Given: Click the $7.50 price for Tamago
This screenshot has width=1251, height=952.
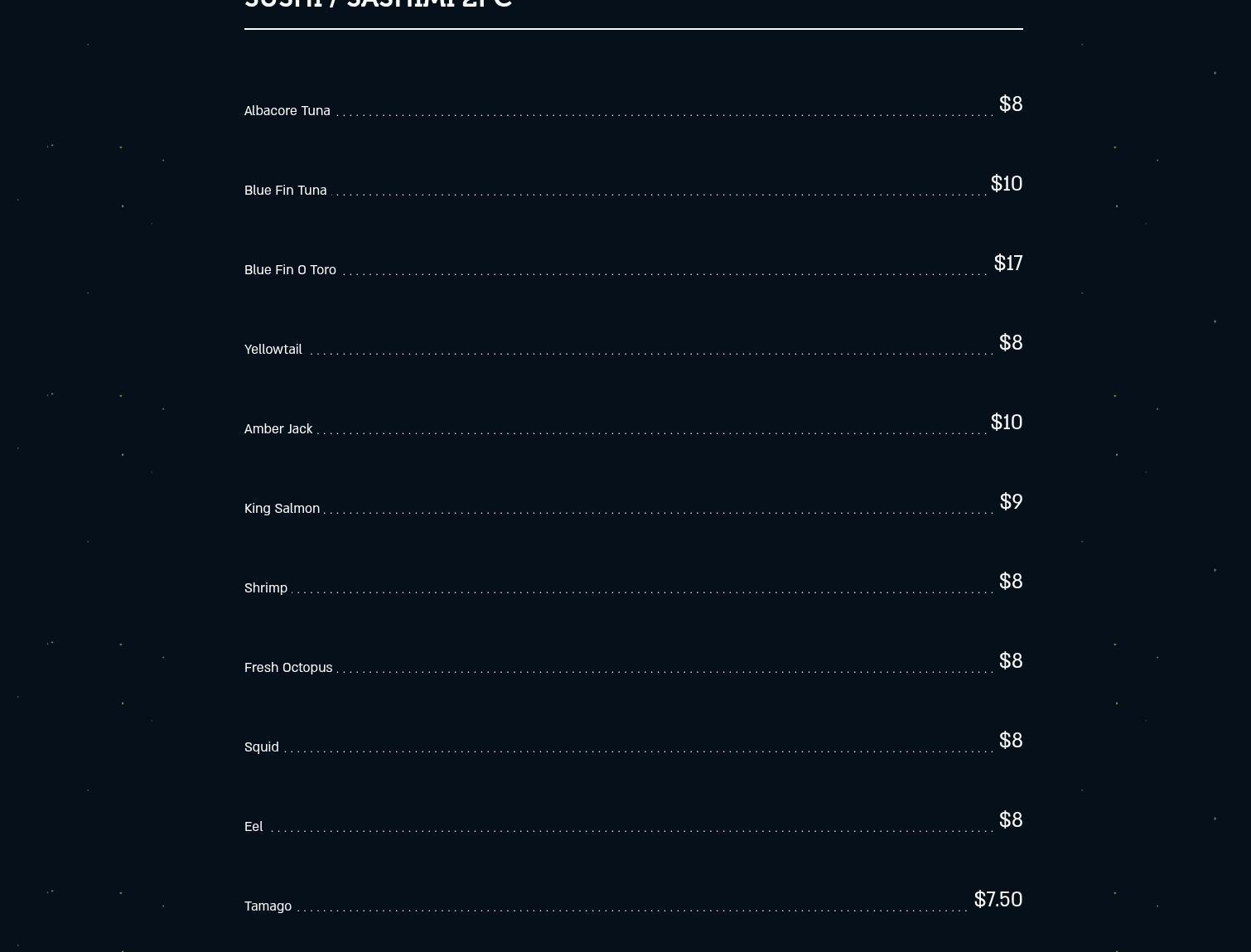Looking at the screenshot, I should pyautogui.click(x=997, y=899).
